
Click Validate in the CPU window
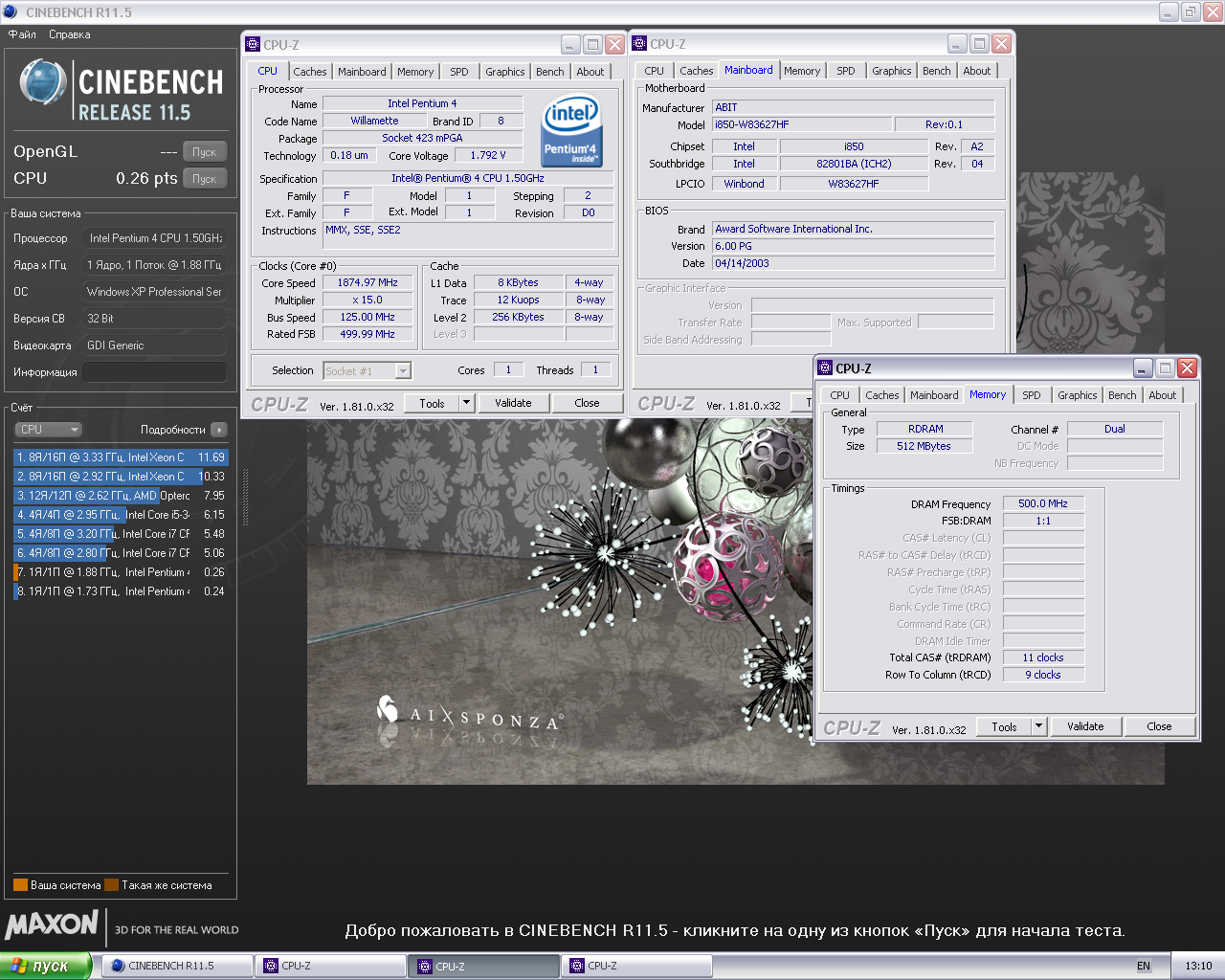(513, 403)
